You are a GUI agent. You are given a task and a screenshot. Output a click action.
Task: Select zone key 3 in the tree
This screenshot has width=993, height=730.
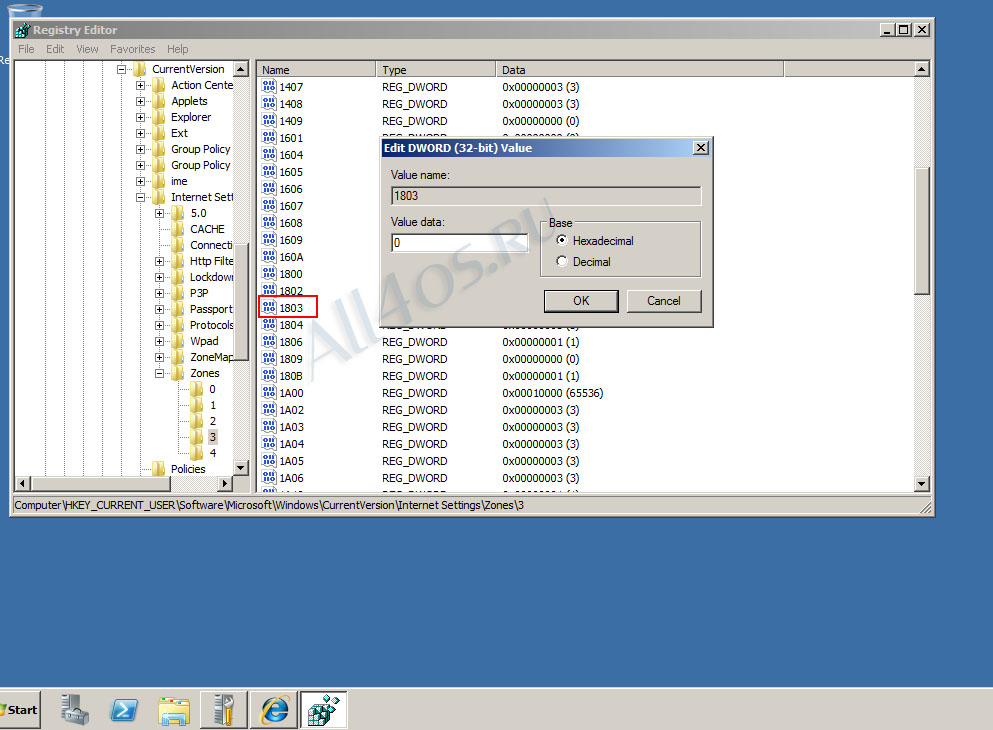213,437
